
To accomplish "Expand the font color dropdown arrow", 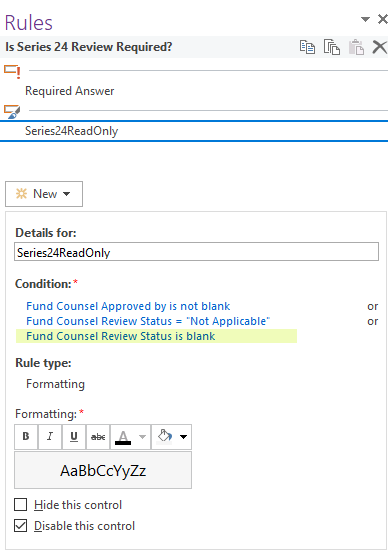I will tap(142, 437).
